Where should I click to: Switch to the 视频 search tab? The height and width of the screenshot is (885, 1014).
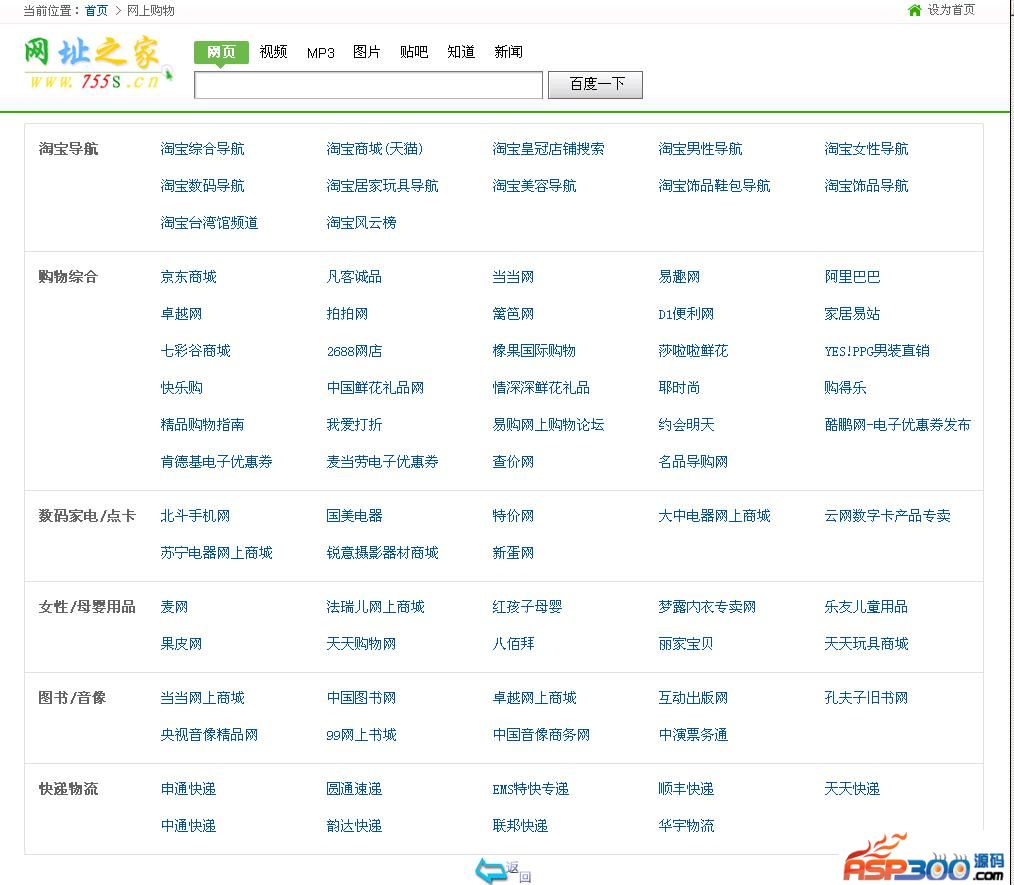pos(273,52)
